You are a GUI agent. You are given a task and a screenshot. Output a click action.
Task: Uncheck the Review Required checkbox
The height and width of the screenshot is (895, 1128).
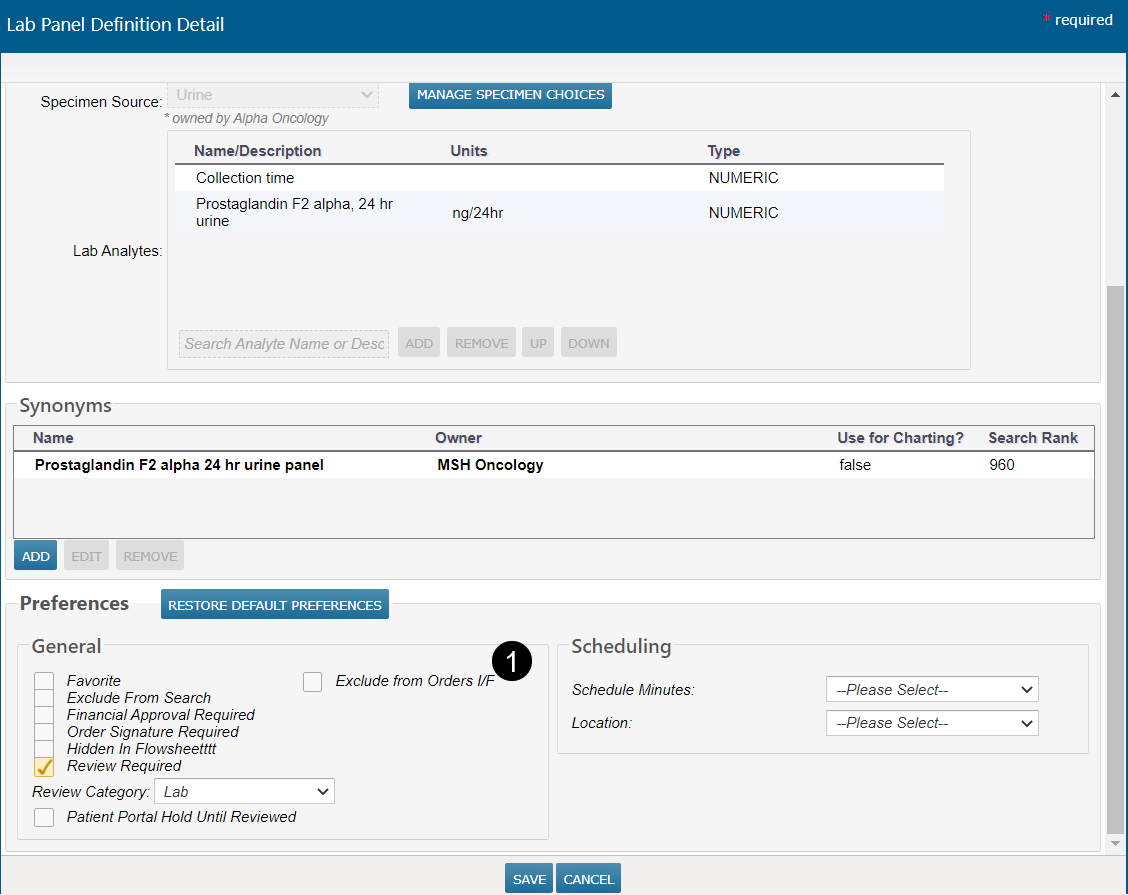(x=44, y=766)
